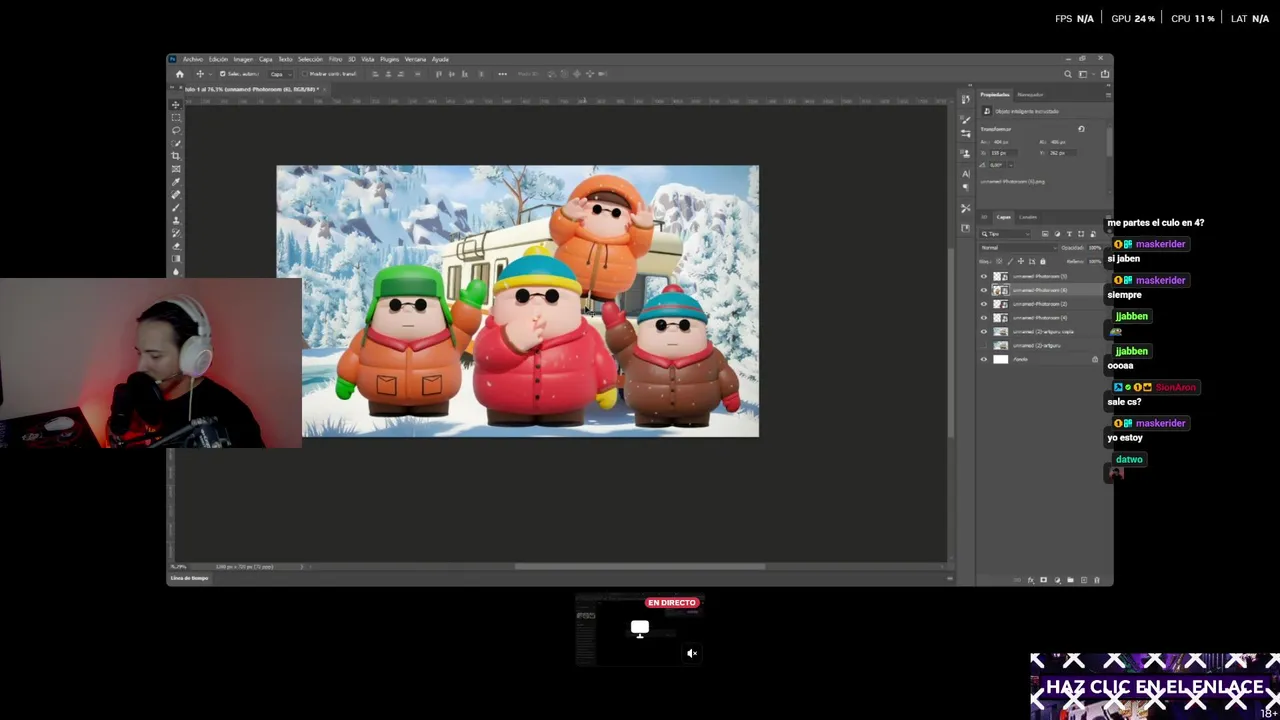Add a layer mask
Image resolution: width=1280 pixels, height=720 pixels.
pos(1044,580)
